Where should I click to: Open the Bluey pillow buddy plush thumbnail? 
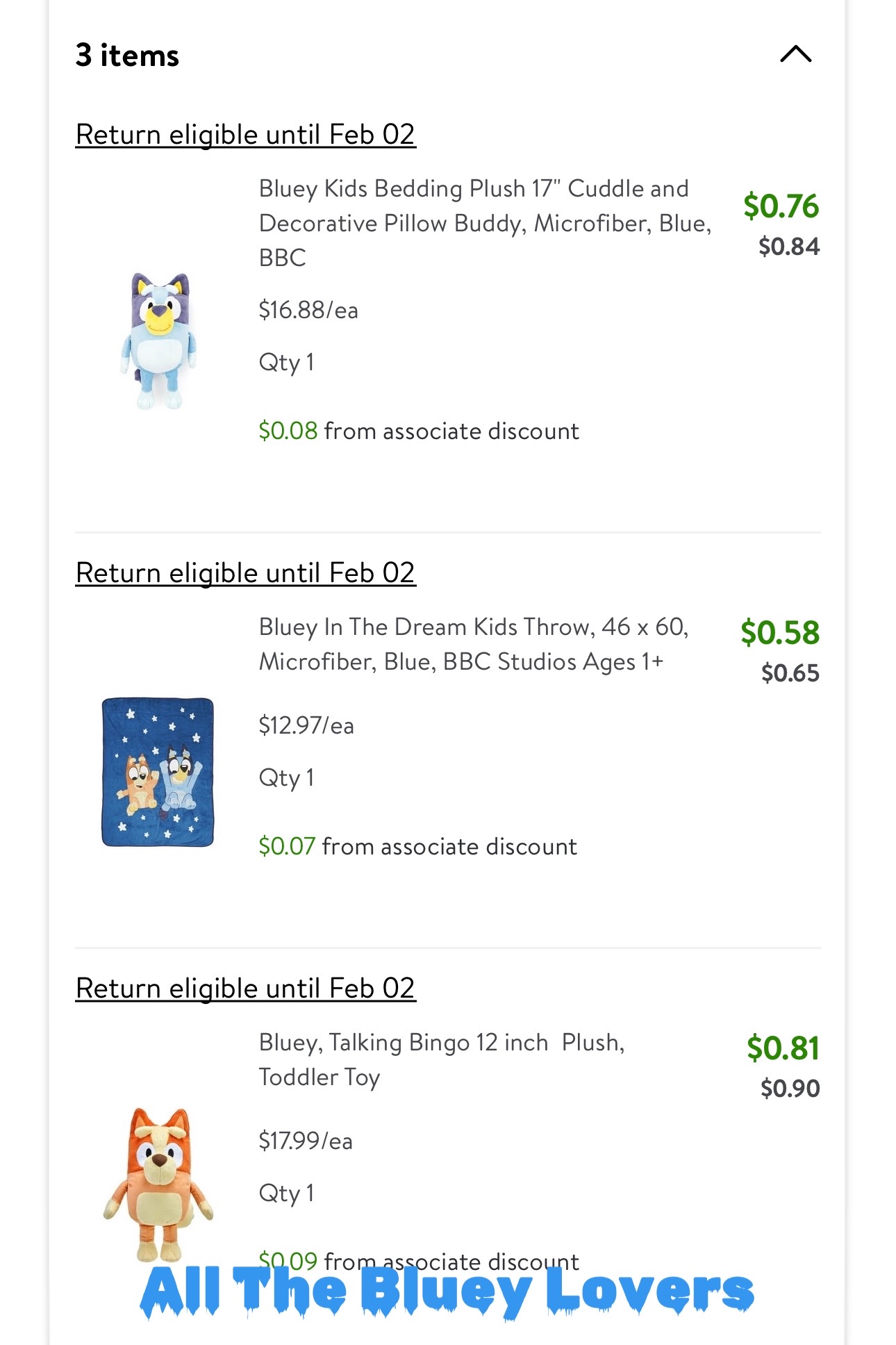(x=159, y=340)
